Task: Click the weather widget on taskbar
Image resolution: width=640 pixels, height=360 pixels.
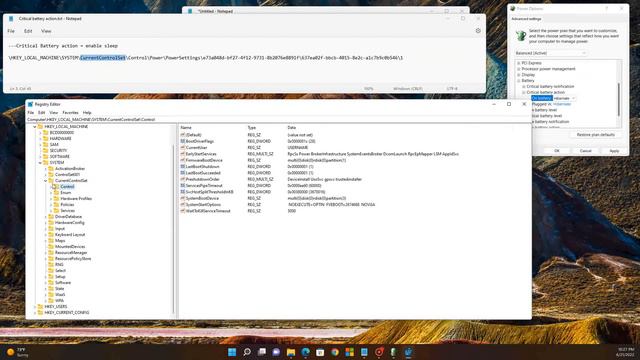Action: (x=17, y=352)
